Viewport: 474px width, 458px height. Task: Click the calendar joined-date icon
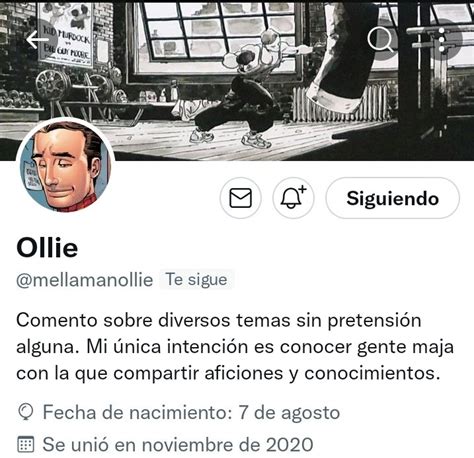click(25, 444)
